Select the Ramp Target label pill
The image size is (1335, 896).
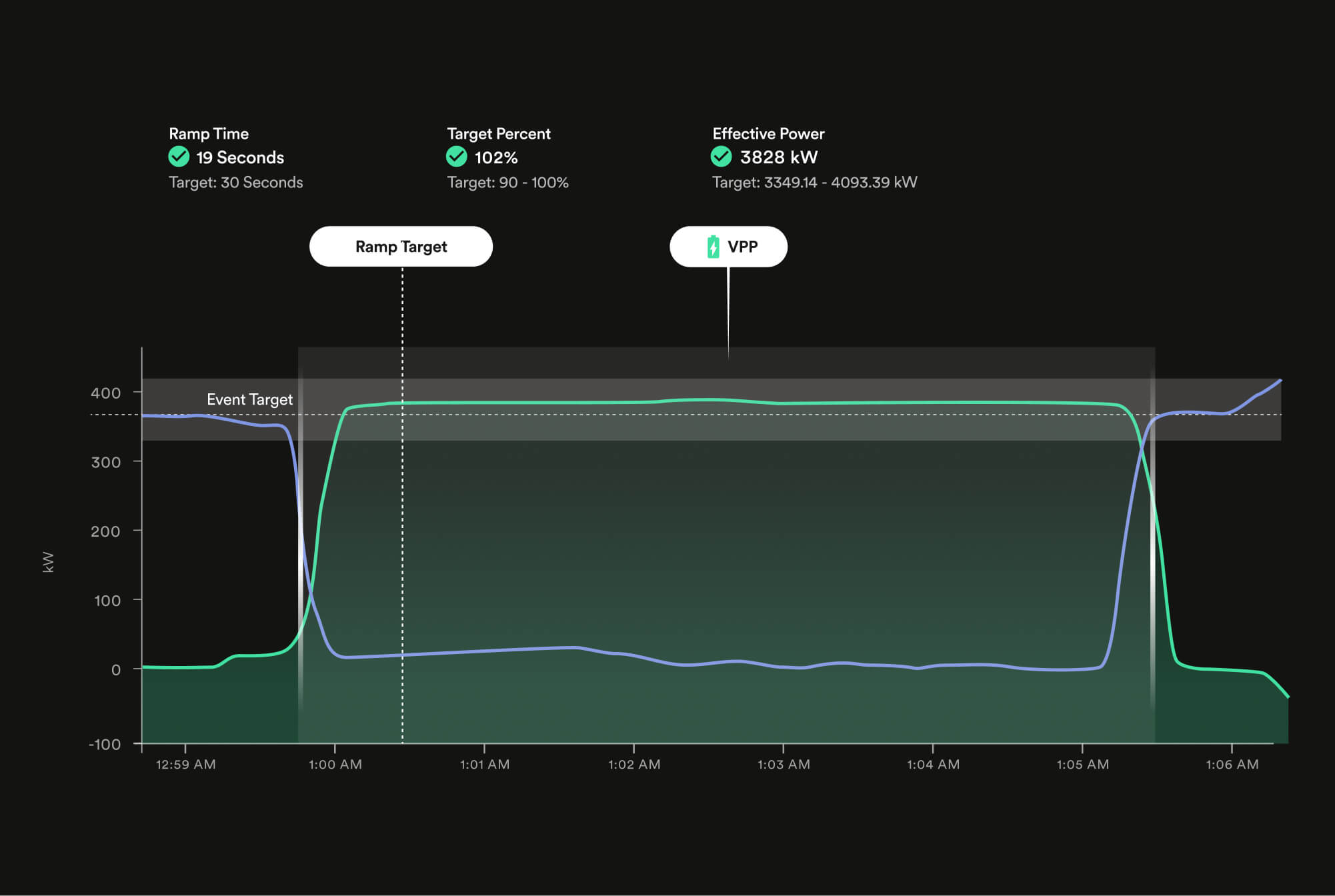click(401, 247)
